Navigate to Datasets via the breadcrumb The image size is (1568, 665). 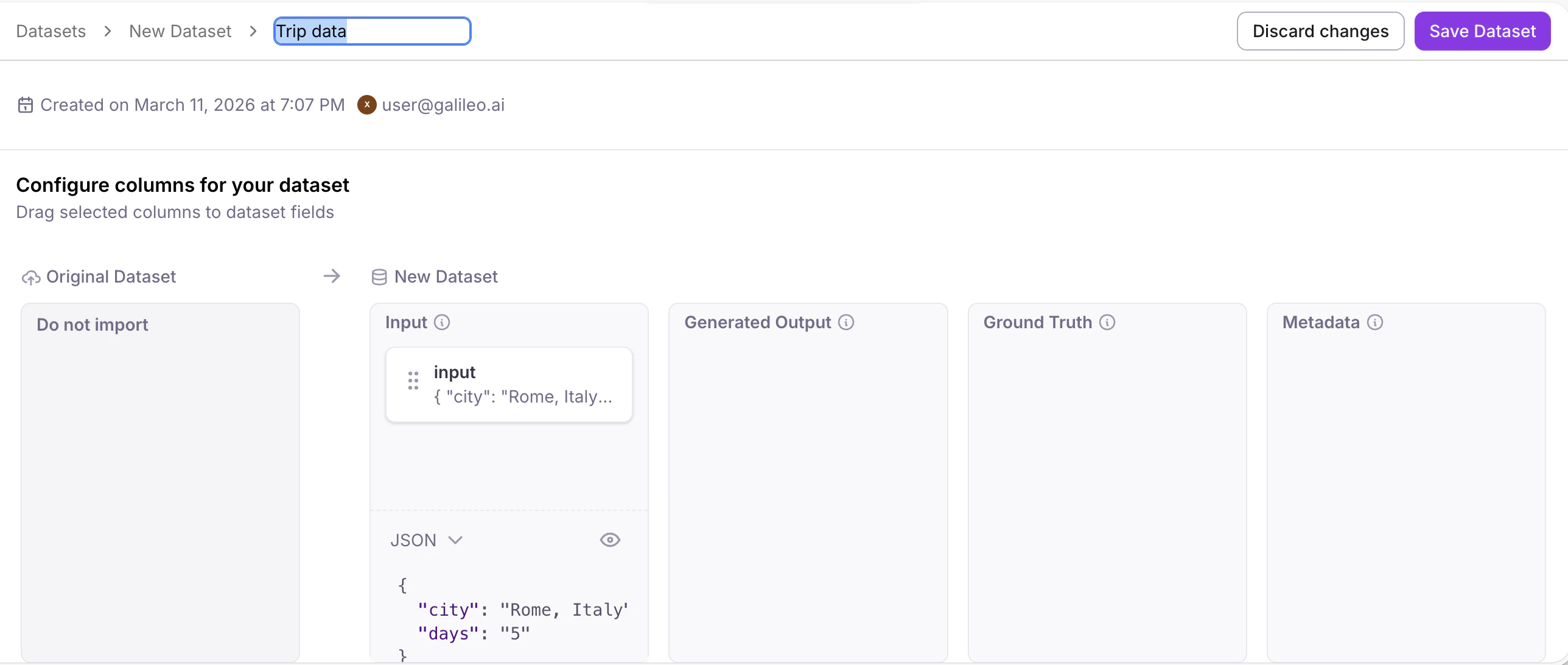pos(50,30)
